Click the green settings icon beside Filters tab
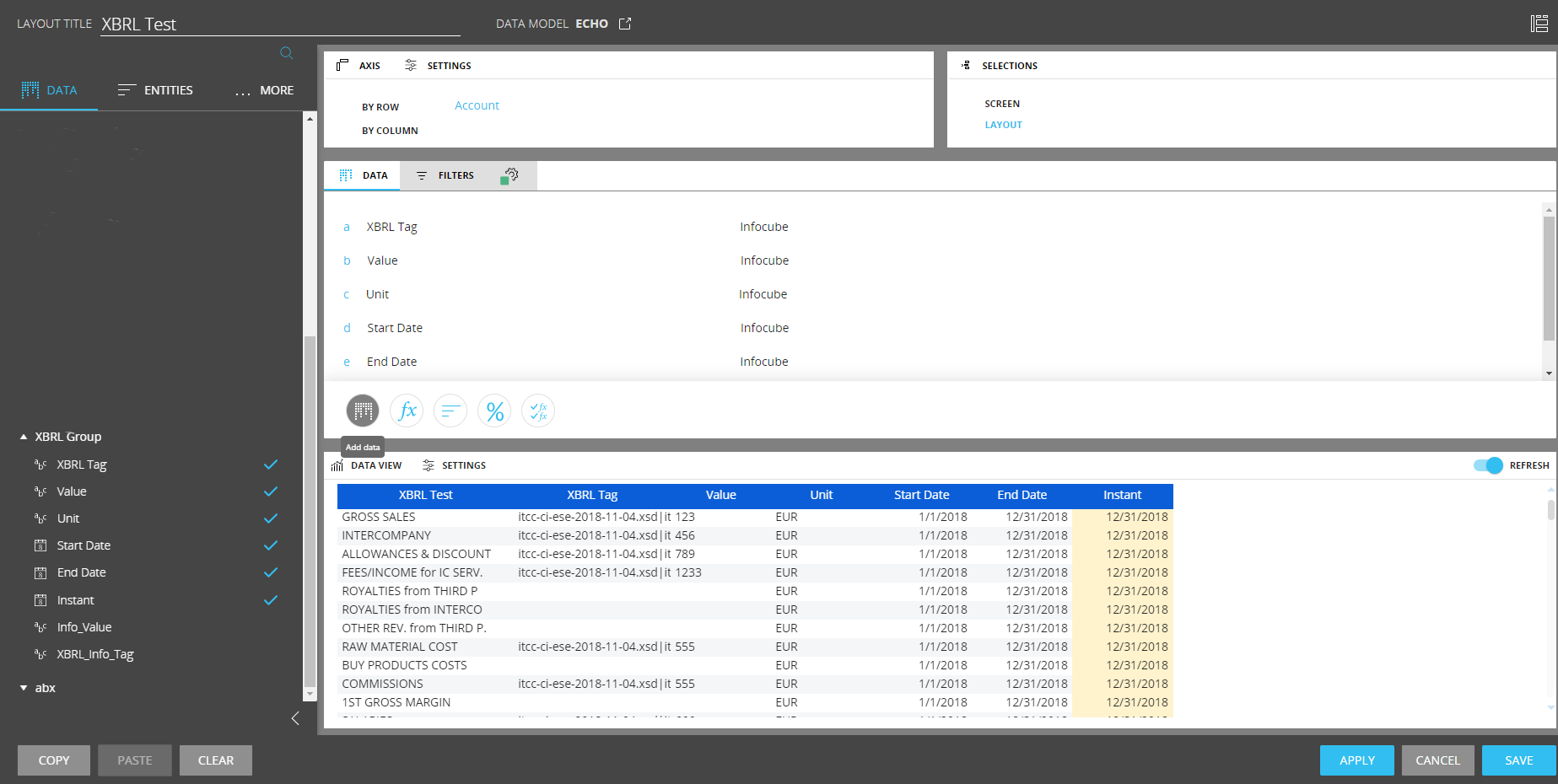Screen dimensions: 1558x784 510,175
